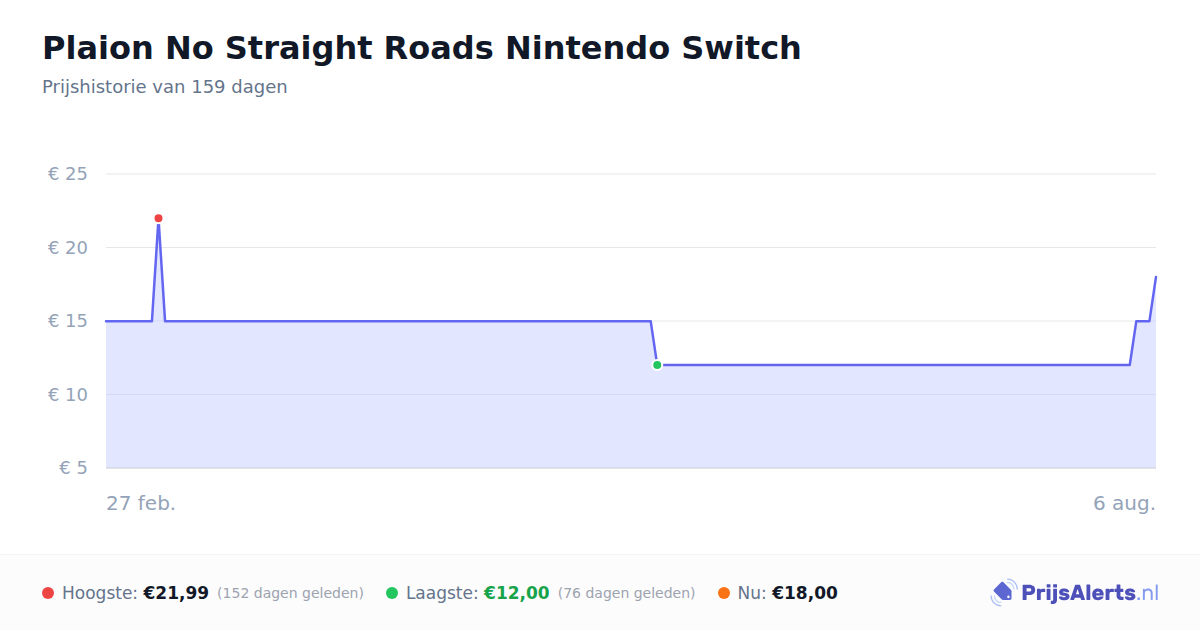Viewport: 1200px width, 630px height.
Task: Click the 152 dagen geleden note
Action: click(x=290, y=593)
